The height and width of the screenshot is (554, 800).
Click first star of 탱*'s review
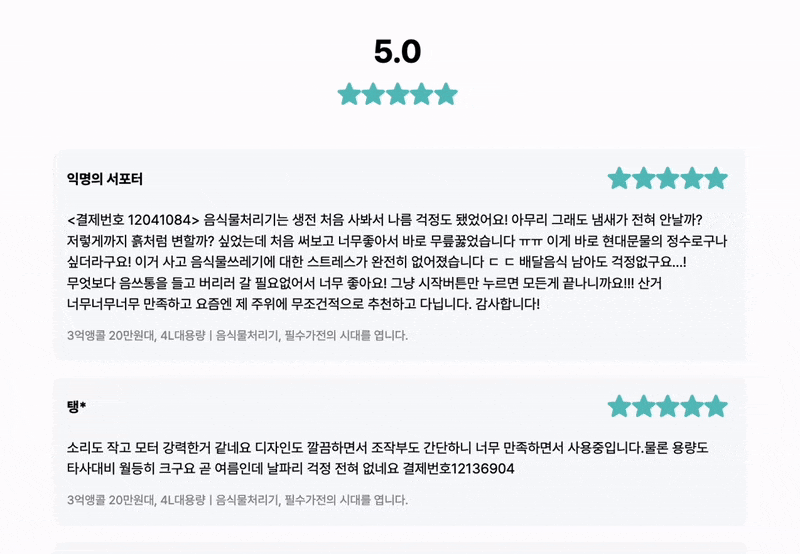620,406
